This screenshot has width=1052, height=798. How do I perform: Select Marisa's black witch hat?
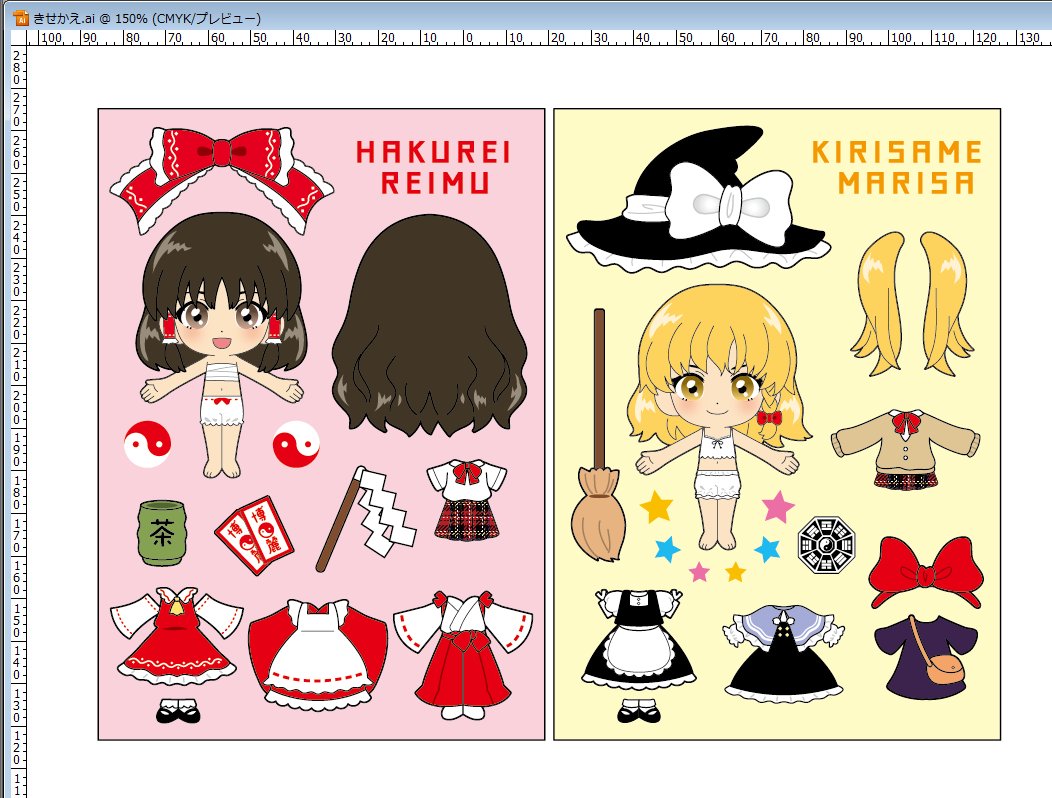tap(698, 198)
